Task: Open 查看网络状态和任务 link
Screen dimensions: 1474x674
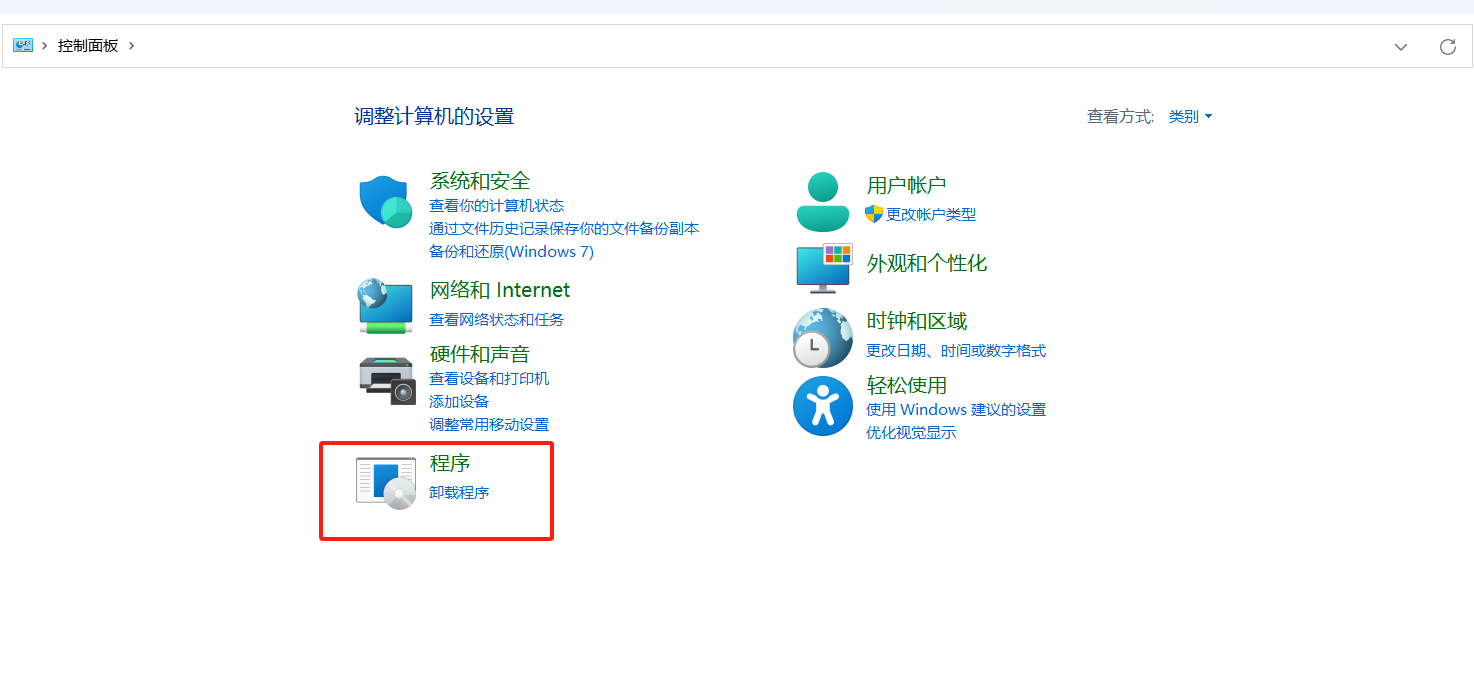Action: tap(496, 319)
